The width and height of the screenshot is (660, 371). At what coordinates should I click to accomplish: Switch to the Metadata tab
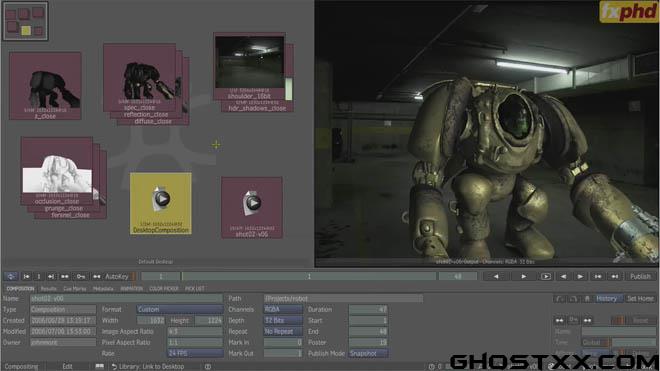tap(103, 289)
